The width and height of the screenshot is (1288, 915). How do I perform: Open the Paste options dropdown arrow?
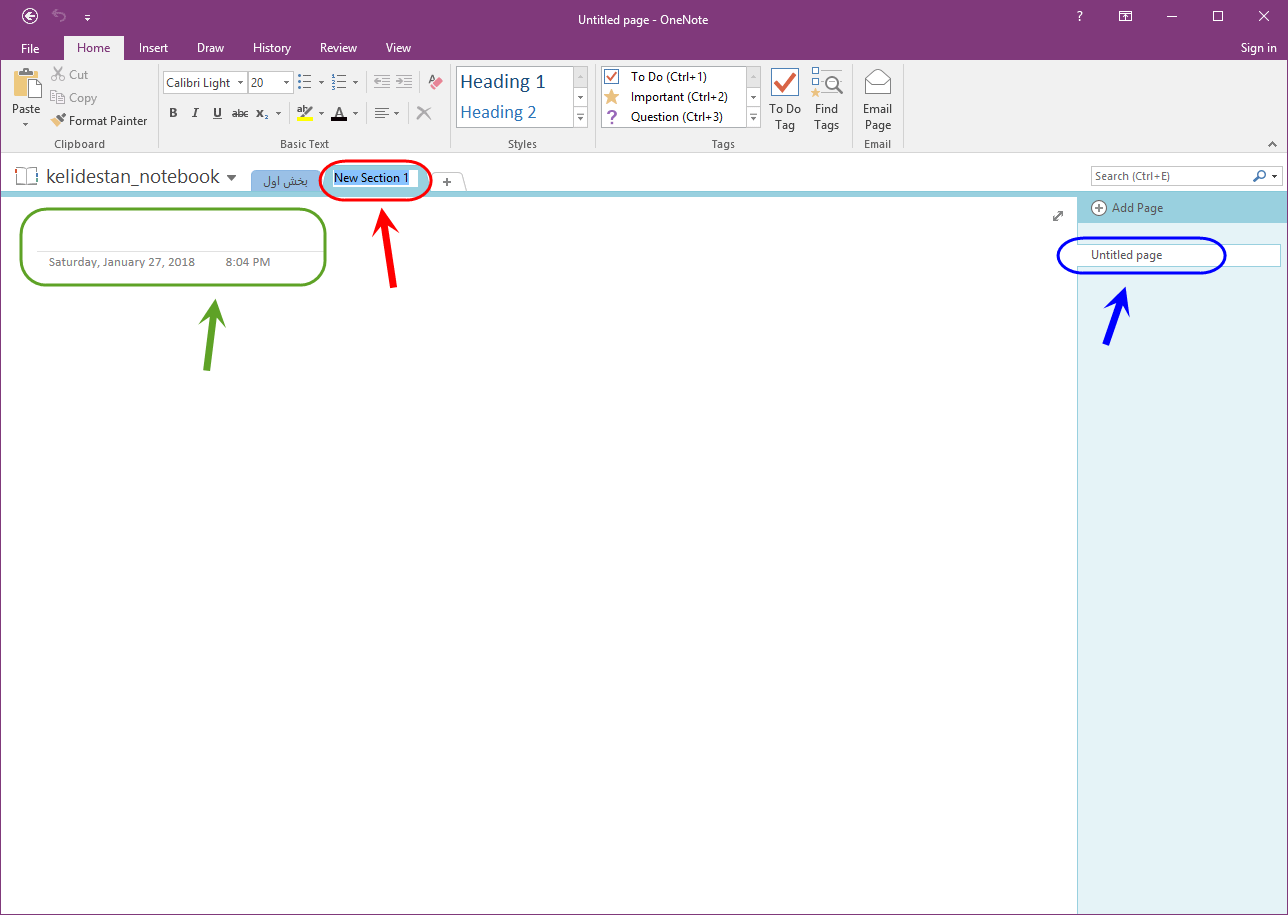[26, 125]
